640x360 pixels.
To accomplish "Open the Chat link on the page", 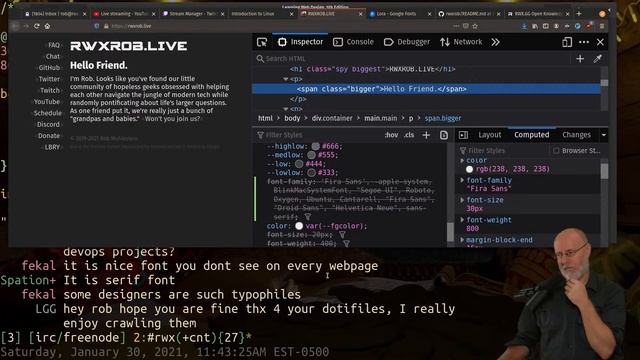I will 53,56.
